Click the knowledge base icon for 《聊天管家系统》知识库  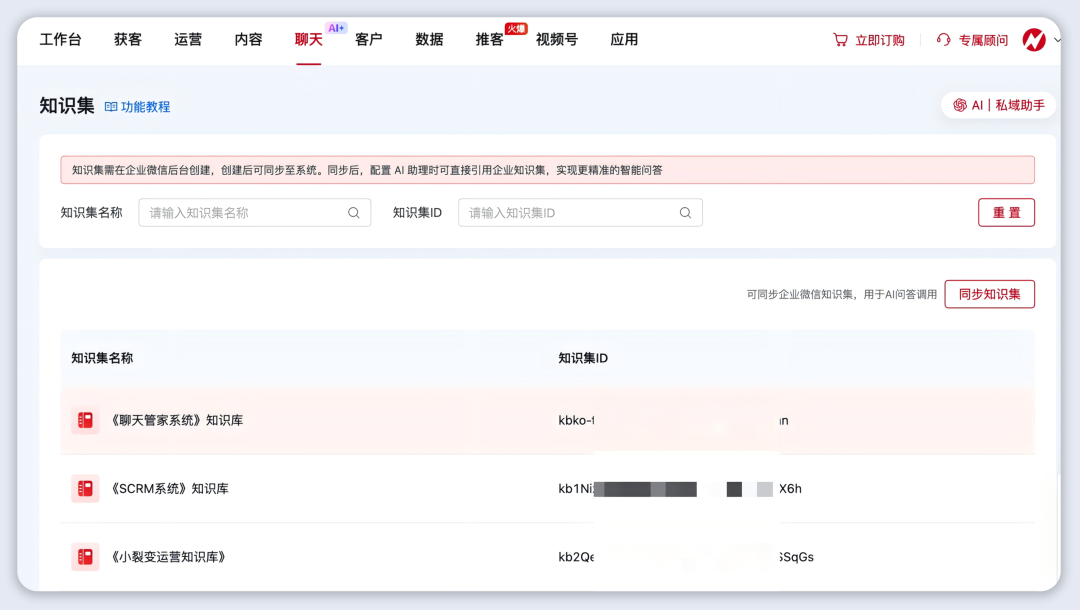85,421
